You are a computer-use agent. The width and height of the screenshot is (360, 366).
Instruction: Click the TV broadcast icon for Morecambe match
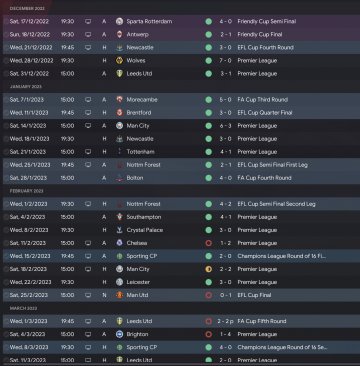(88, 100)
